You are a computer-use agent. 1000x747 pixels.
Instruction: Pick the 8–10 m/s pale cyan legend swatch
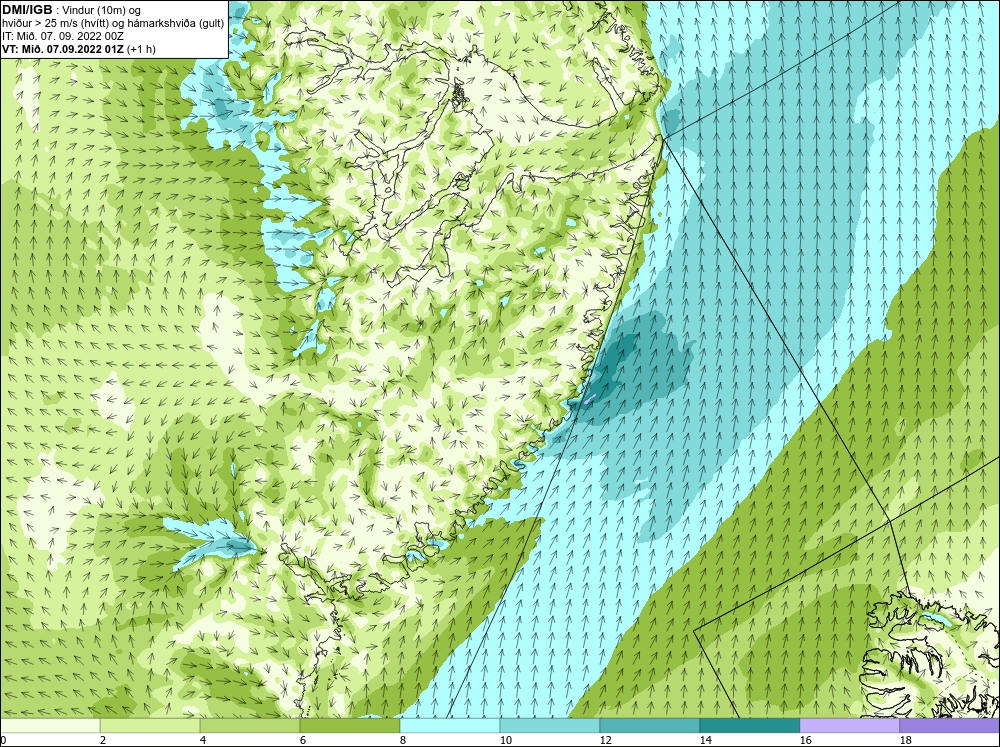coord(450,726)
